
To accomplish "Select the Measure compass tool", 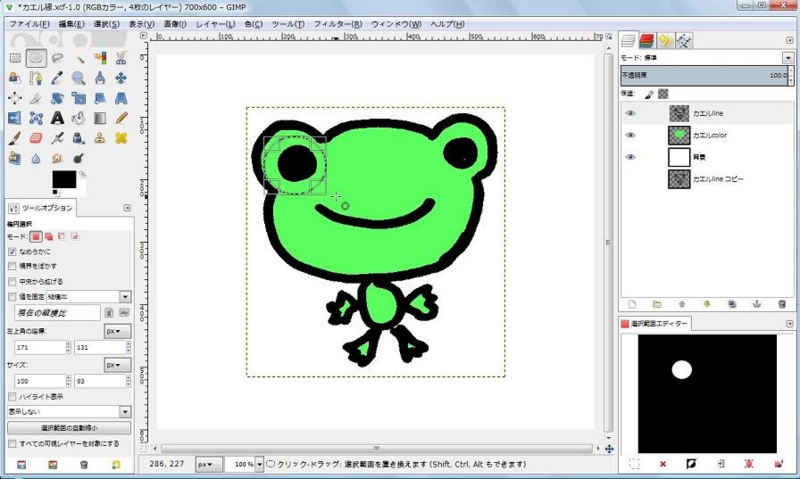I will (100, 78).
